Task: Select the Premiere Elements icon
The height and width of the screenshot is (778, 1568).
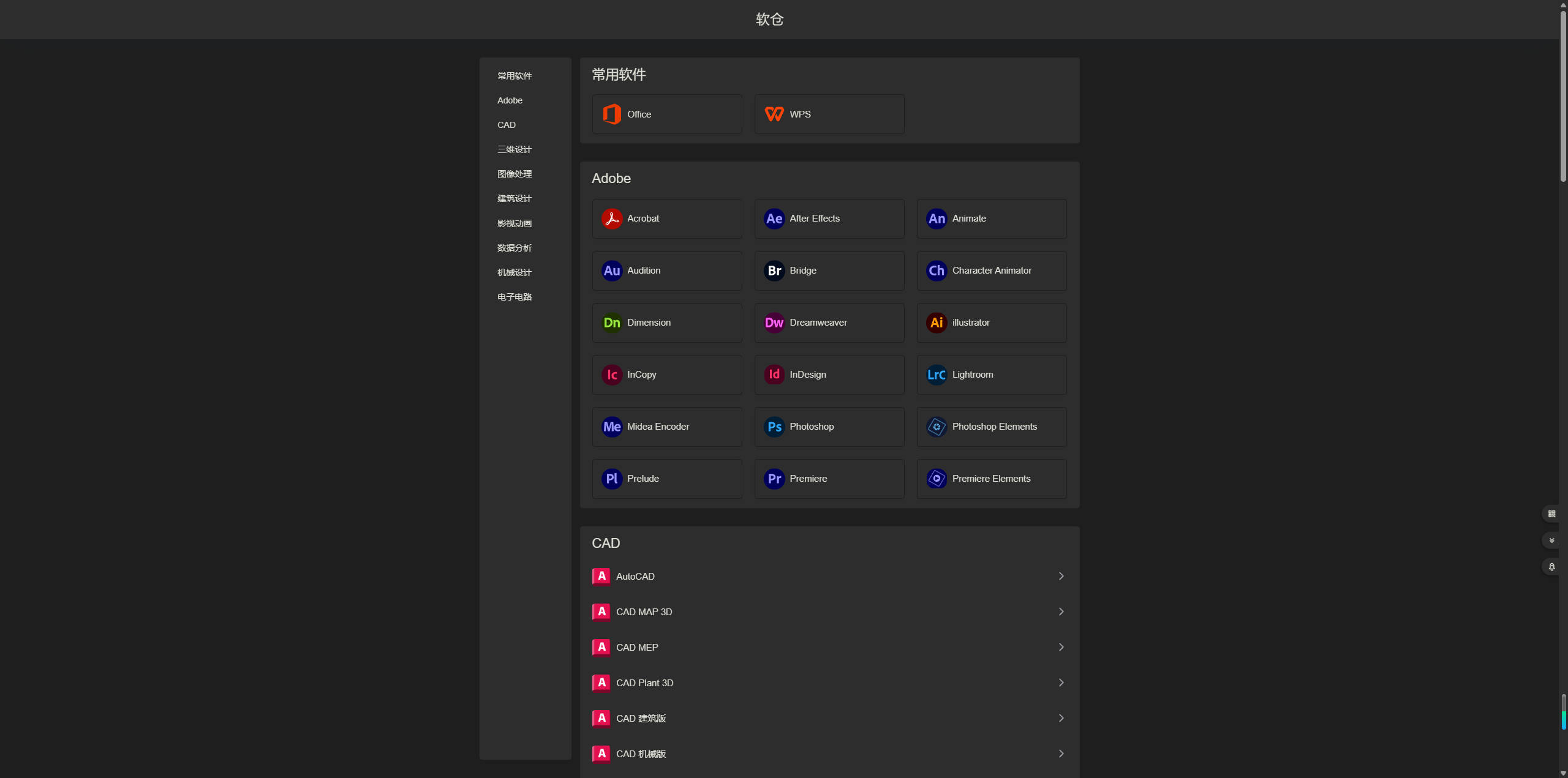Action: (x=937, y=479)
